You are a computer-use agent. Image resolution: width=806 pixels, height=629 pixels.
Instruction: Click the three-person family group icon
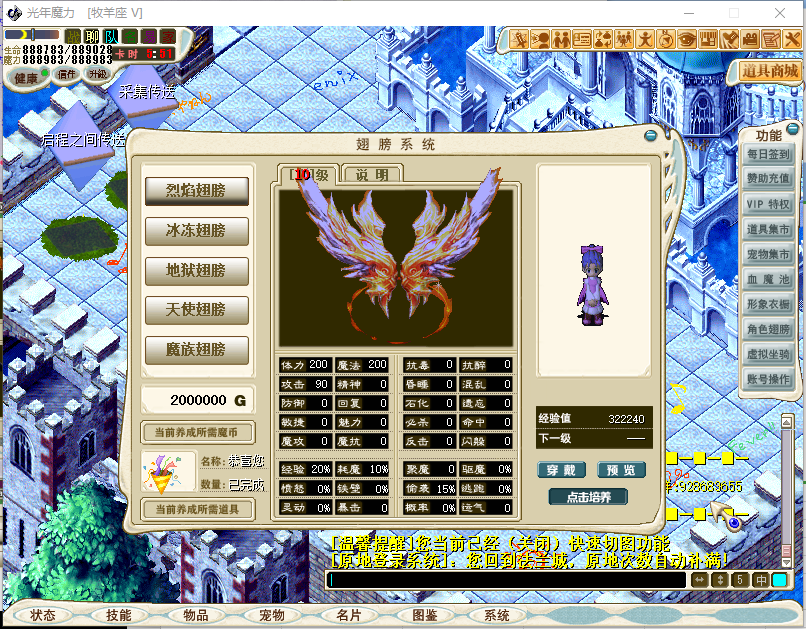[x=624, y=39]
